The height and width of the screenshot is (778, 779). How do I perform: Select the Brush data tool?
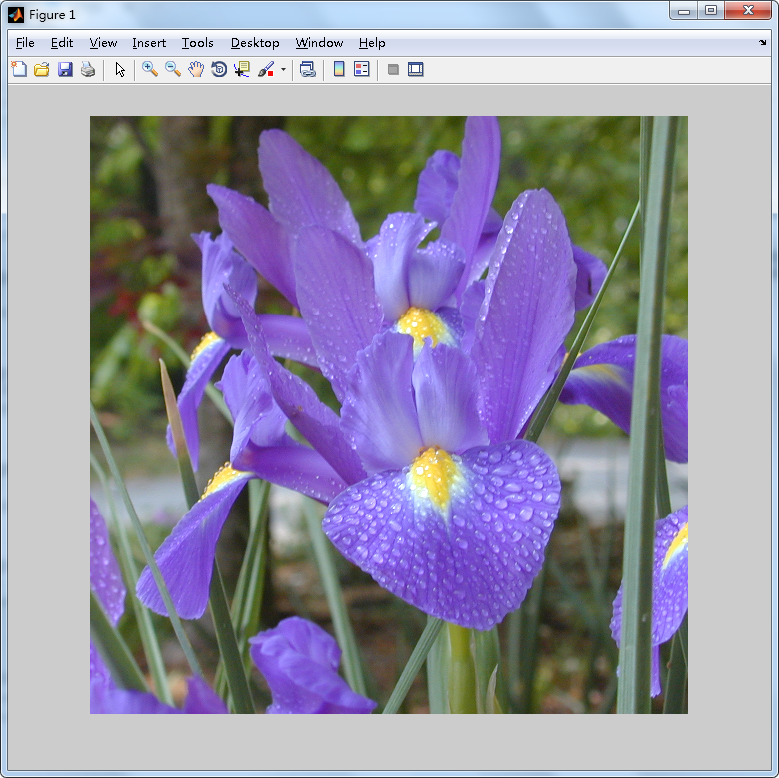(266, 69)
